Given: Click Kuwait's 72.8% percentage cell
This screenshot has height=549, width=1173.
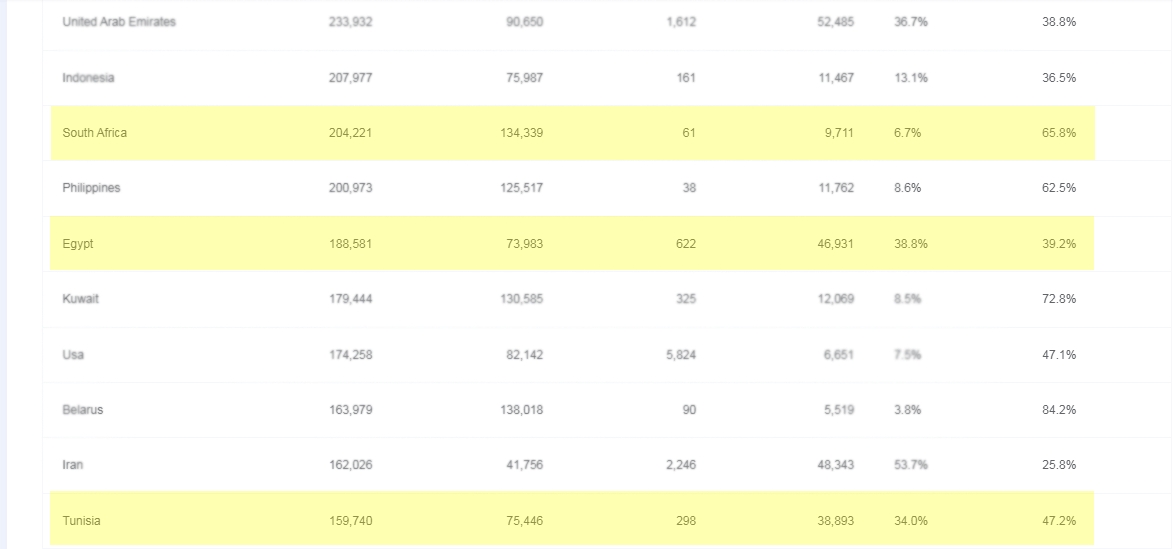Looking at the screenshot, I should pyautogui.click(x=1059, y=298).
